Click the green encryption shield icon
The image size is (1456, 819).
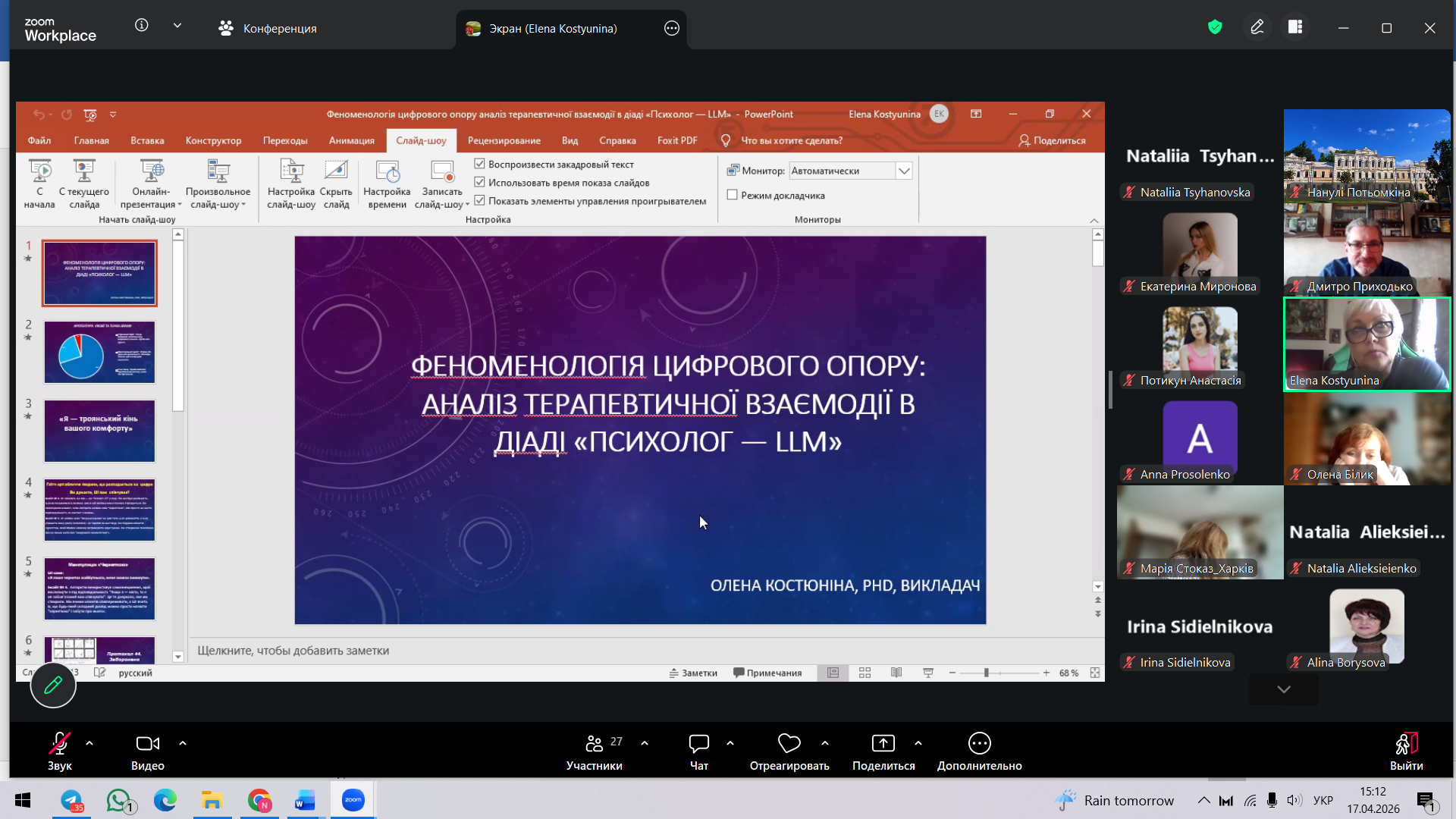[x=1215, y=28]
